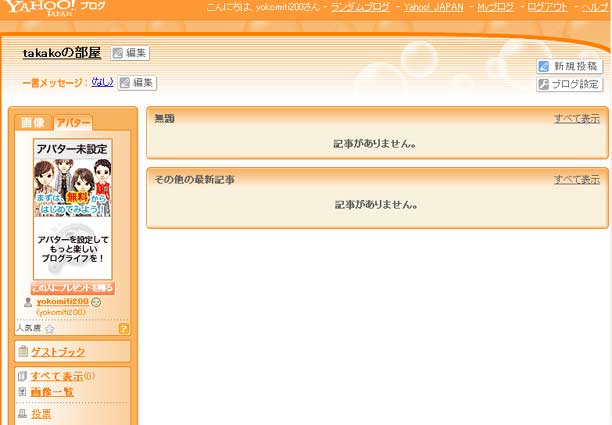Click the popularity help question-mark icon
Viewport: 612px width, 425px height.
124,328
